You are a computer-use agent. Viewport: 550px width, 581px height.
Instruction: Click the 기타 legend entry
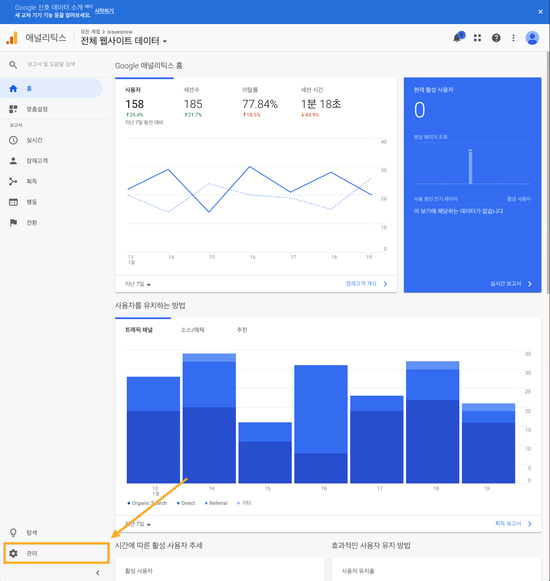(x=244, y=503)
